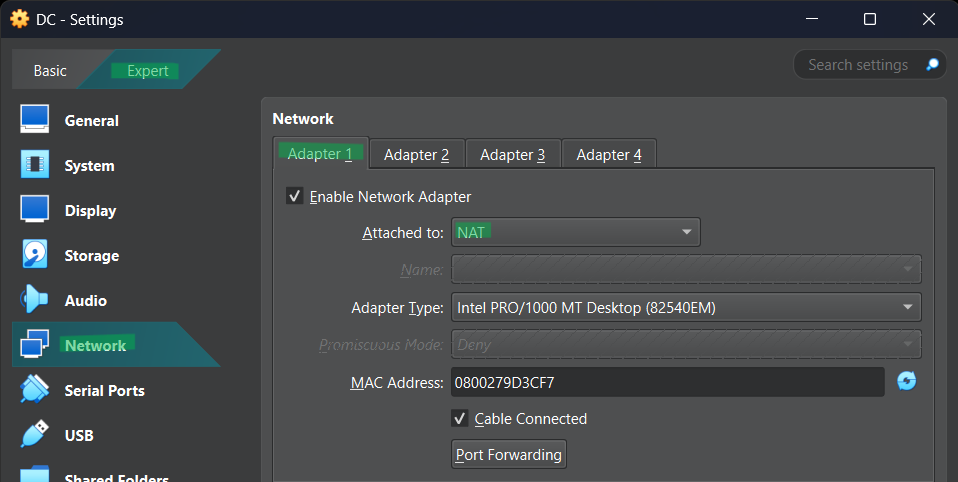Regenerate the MAC address with refresh icon
Viewport: 958px width, 482px height.
coord(907,381)
